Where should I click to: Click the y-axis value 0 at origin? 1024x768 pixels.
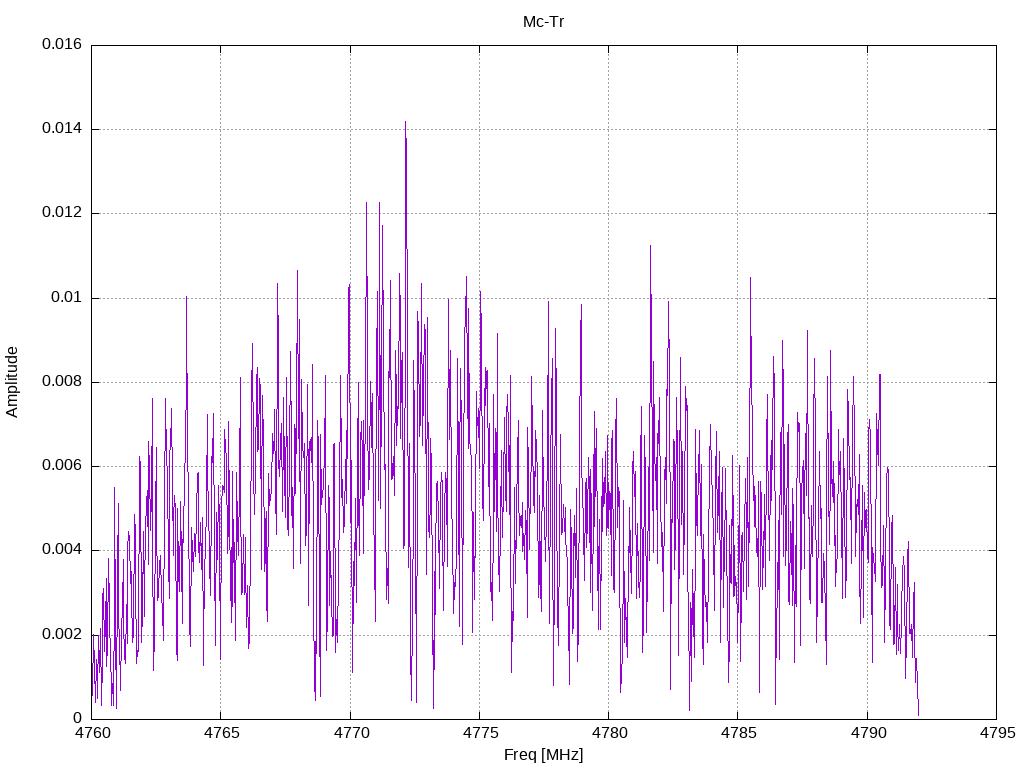point(78,718)
